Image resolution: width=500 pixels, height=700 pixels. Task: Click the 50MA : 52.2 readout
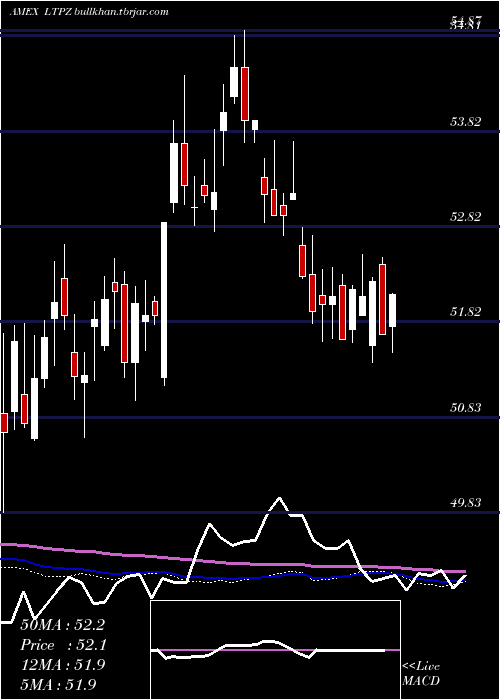coord(62,625)
